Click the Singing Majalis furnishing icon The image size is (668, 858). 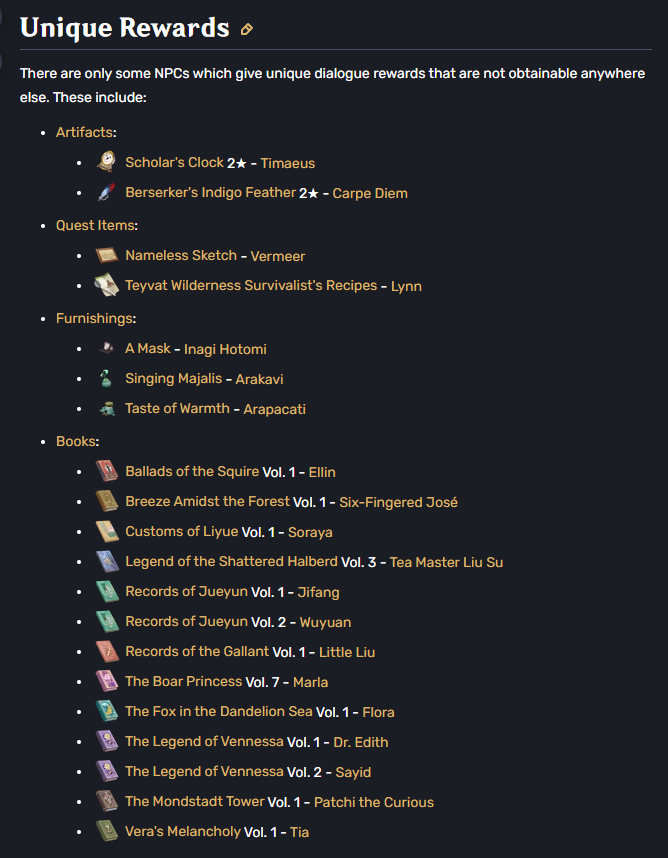coord(107,378)
